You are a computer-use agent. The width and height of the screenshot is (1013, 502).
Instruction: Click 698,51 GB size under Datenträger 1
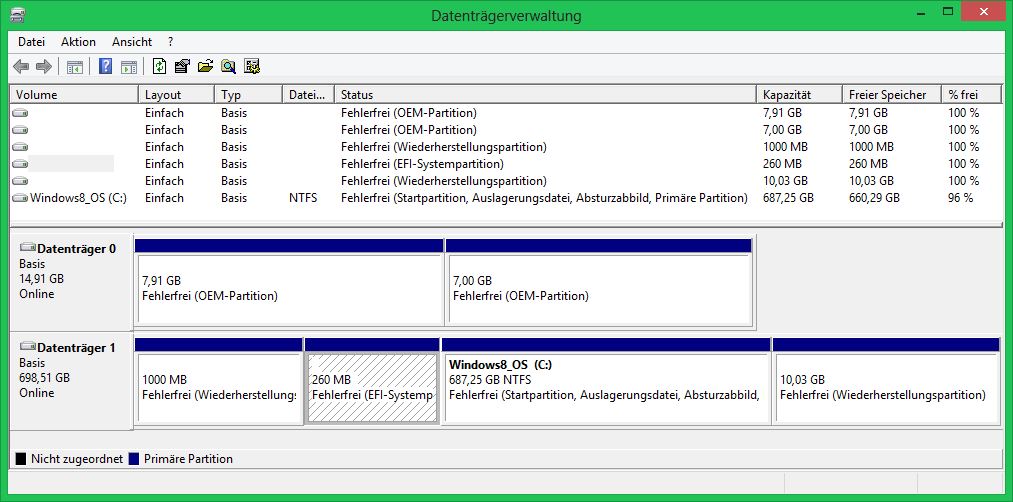click(x=45, y=378)
